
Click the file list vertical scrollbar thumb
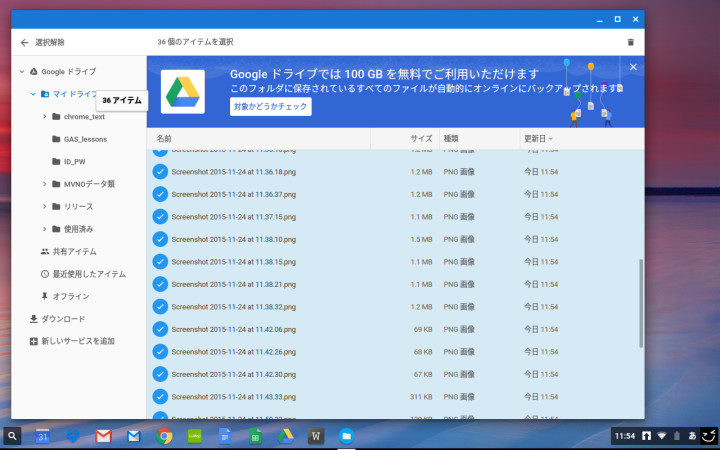pyautogui.click(x=641, y=303)
